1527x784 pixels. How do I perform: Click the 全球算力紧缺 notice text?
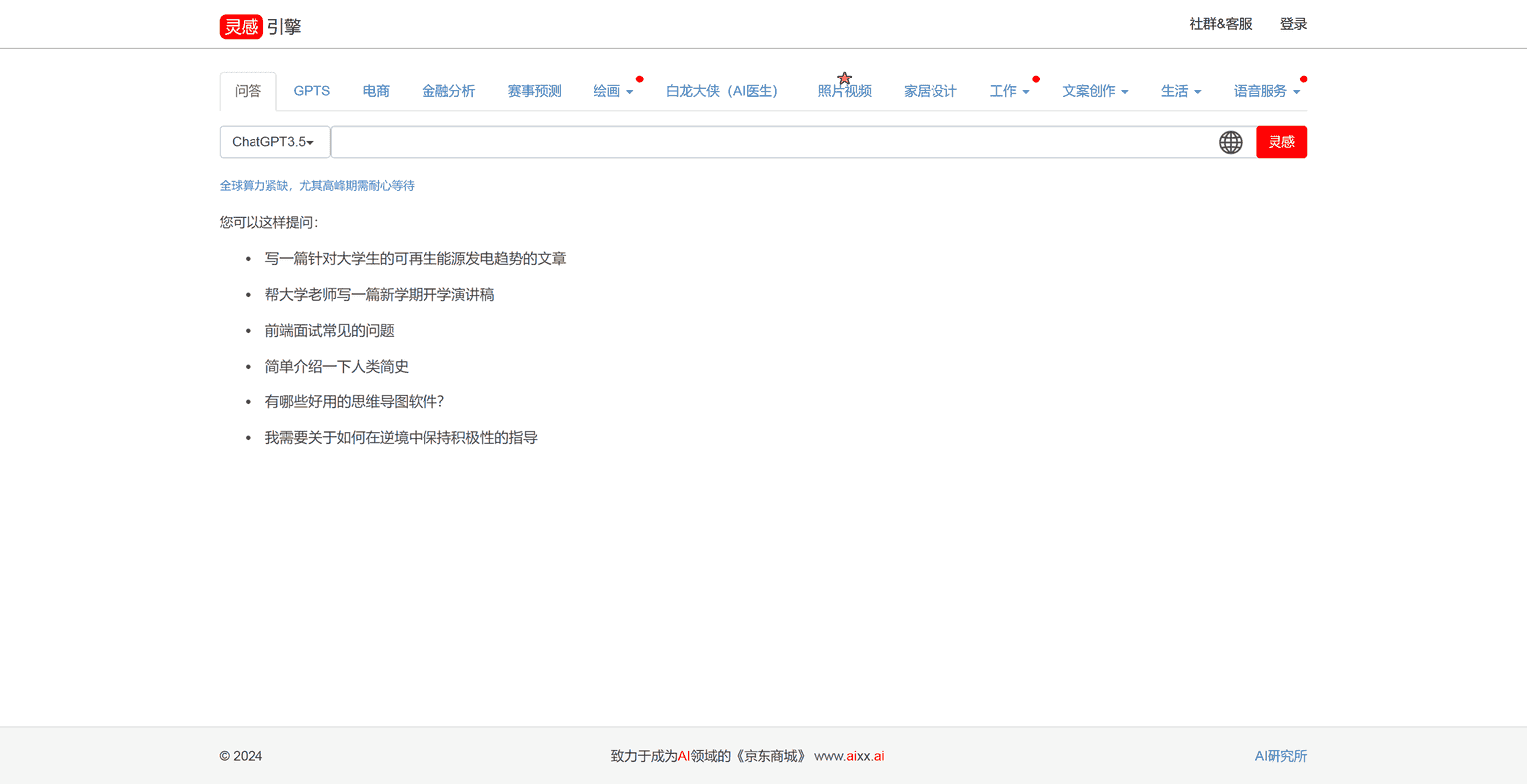317,186
